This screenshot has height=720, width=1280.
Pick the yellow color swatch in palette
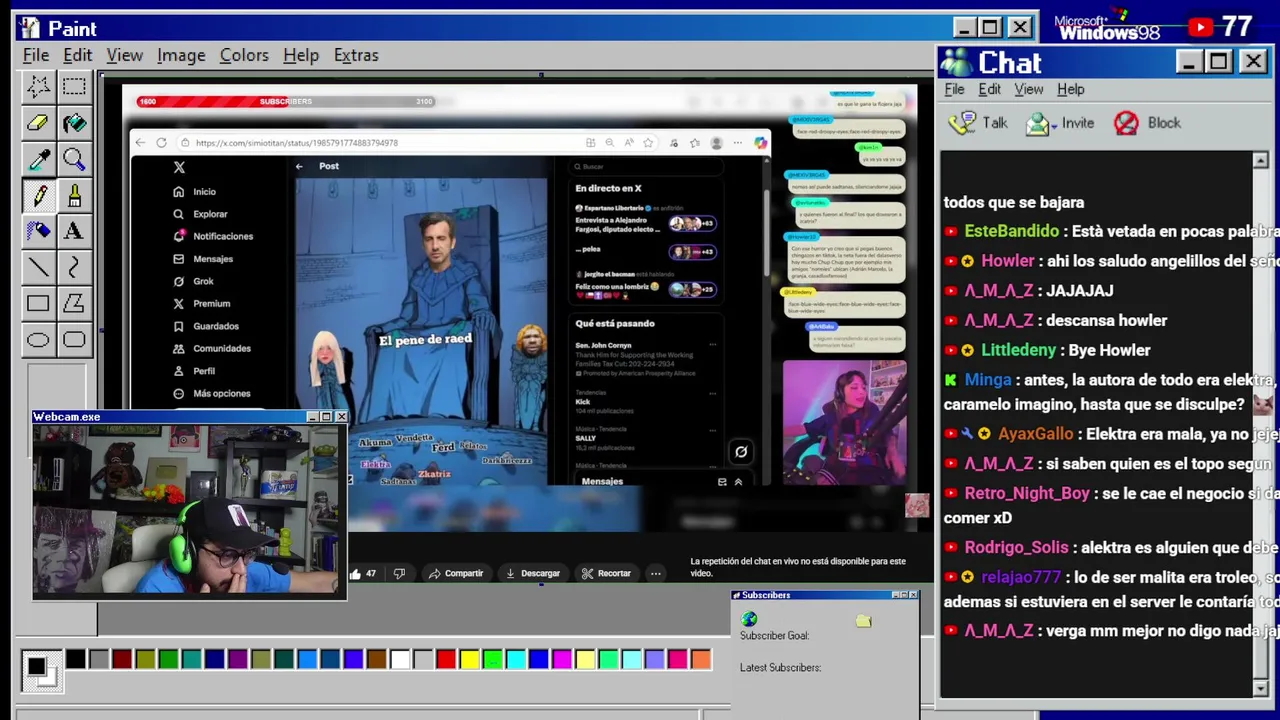469,659
